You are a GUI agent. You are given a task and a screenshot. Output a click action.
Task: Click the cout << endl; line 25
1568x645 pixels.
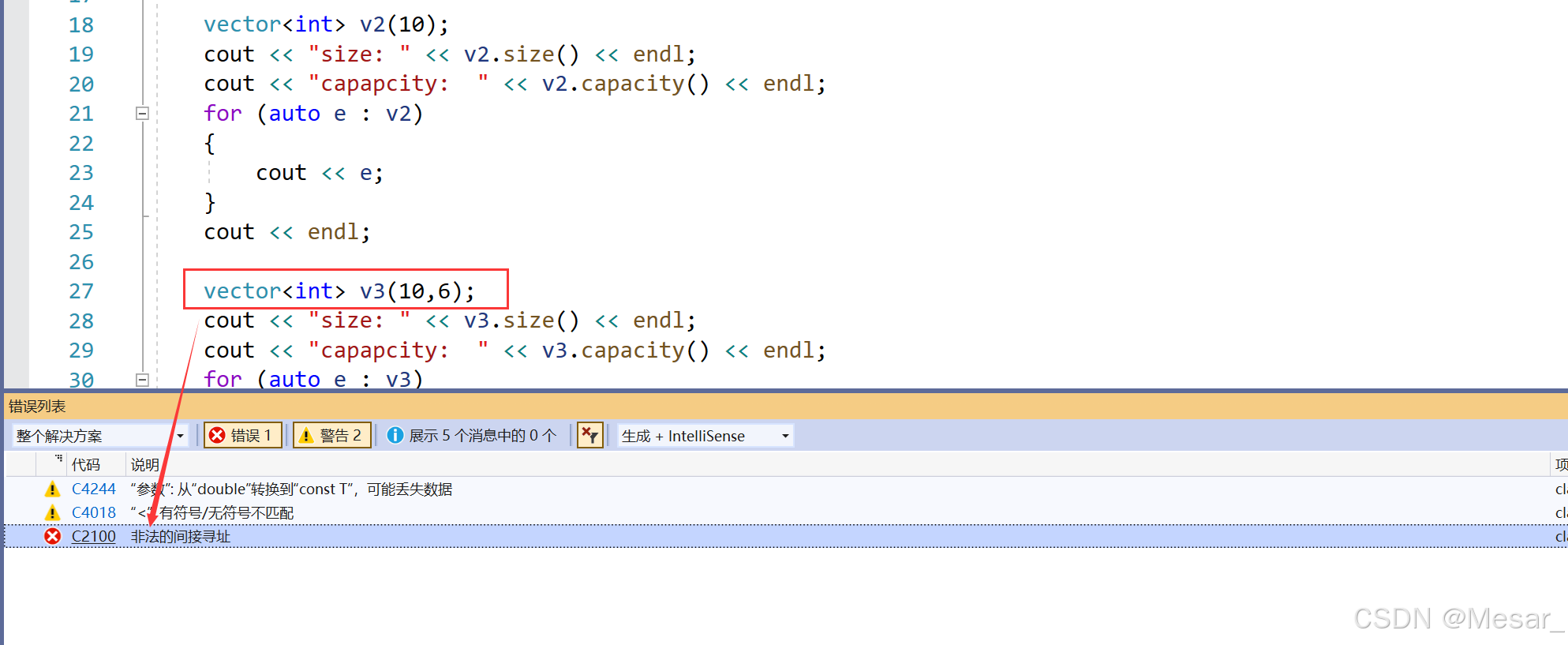287,232
